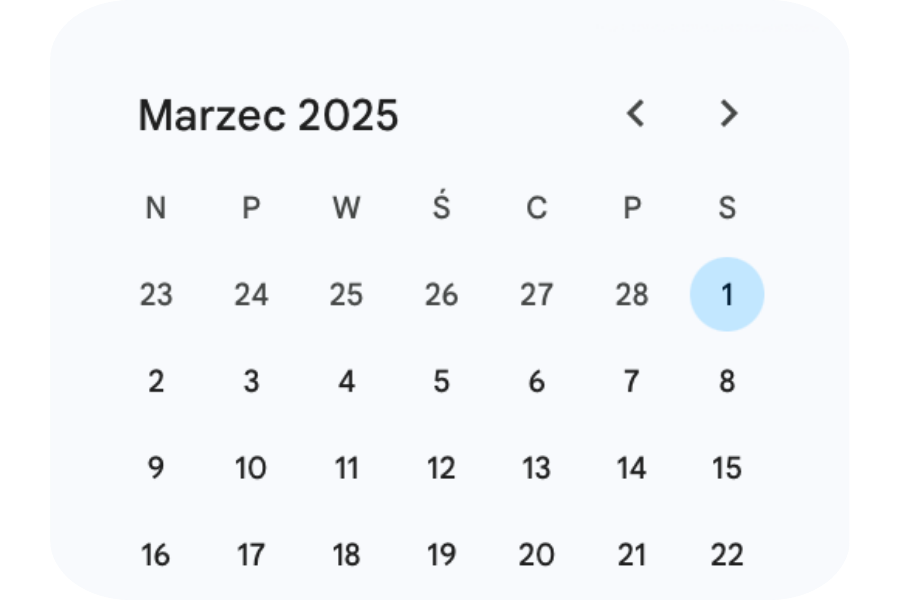Select date 23 in the first row
This screenshot has width=900, height=600.
click(156, 295)
